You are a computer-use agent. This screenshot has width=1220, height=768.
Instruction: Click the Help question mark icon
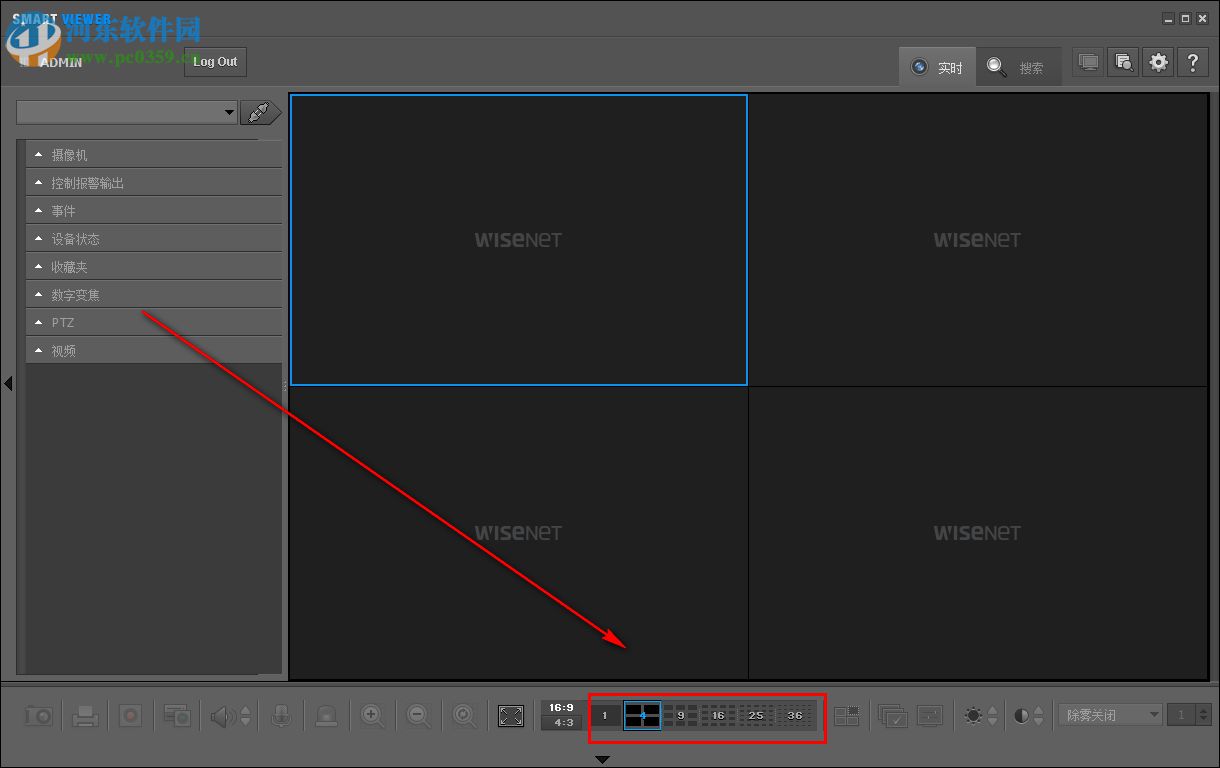(1193, 61)
